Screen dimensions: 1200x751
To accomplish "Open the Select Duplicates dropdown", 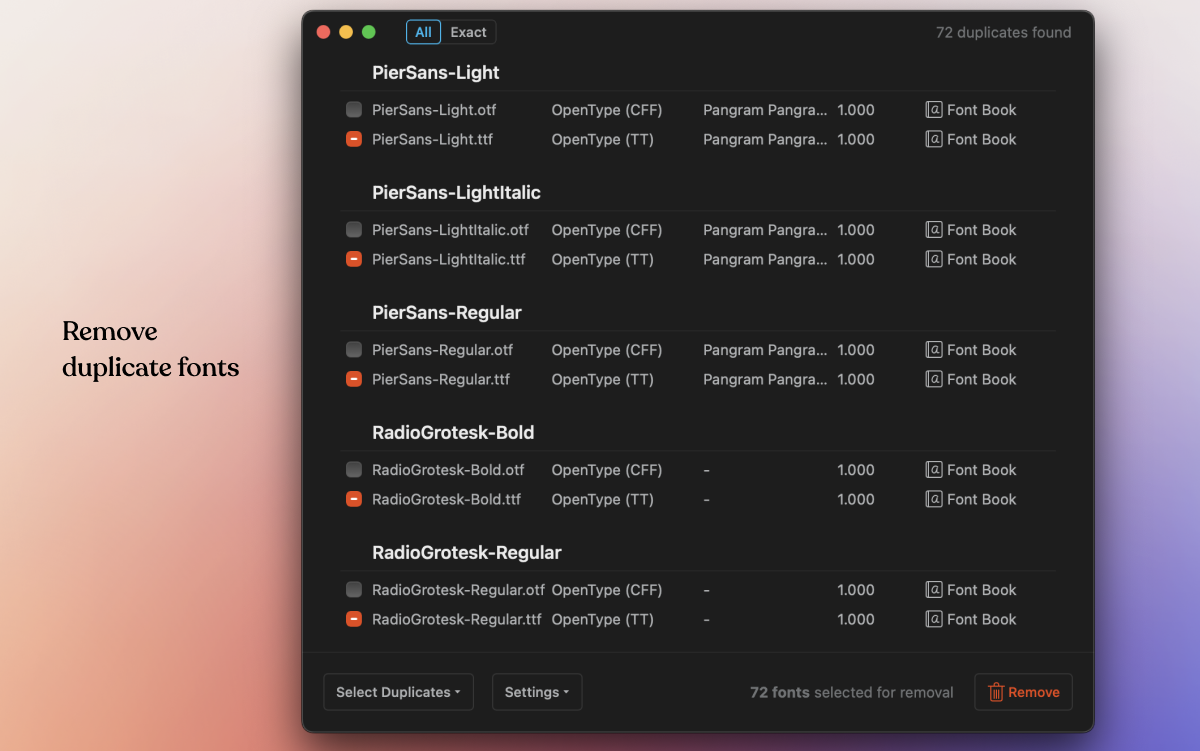I will pyautogui.click(x=398, y=691).
